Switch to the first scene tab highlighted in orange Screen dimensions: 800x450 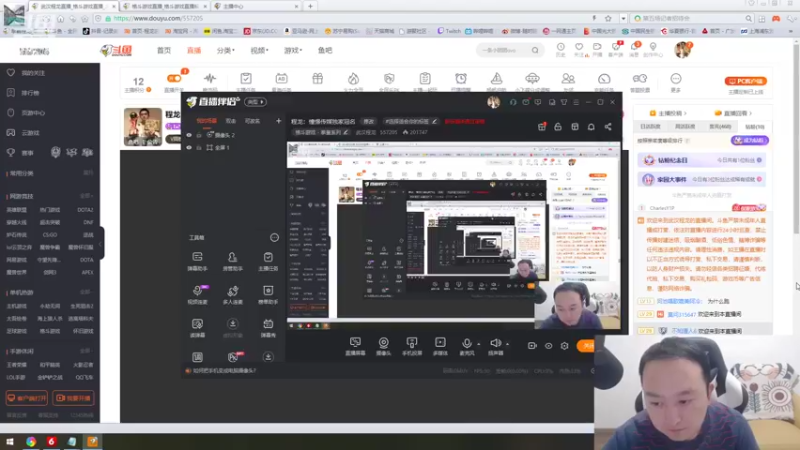pos(207,121)
